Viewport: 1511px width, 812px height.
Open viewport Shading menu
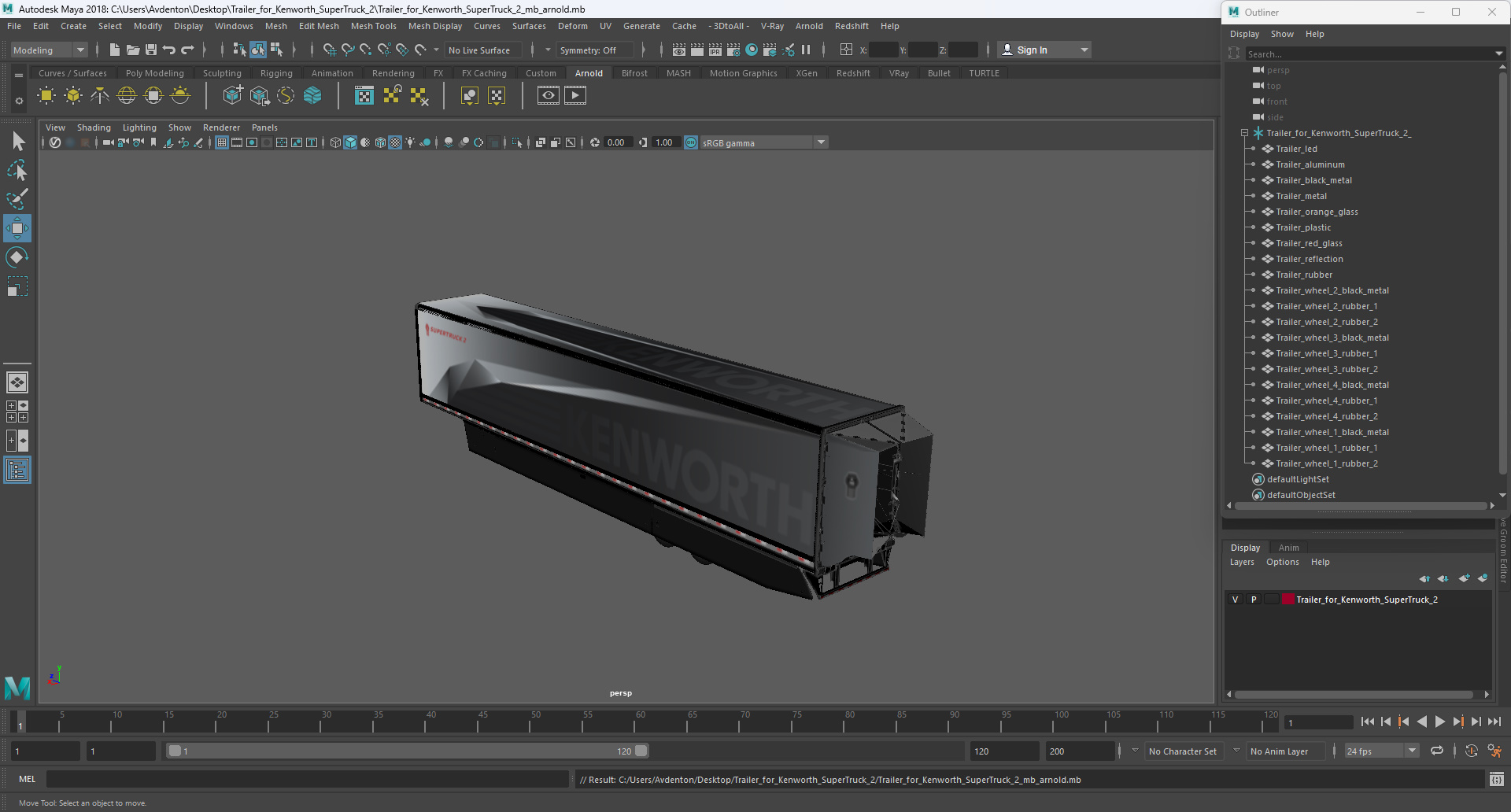pyautogui.click(x=94, y=127)
